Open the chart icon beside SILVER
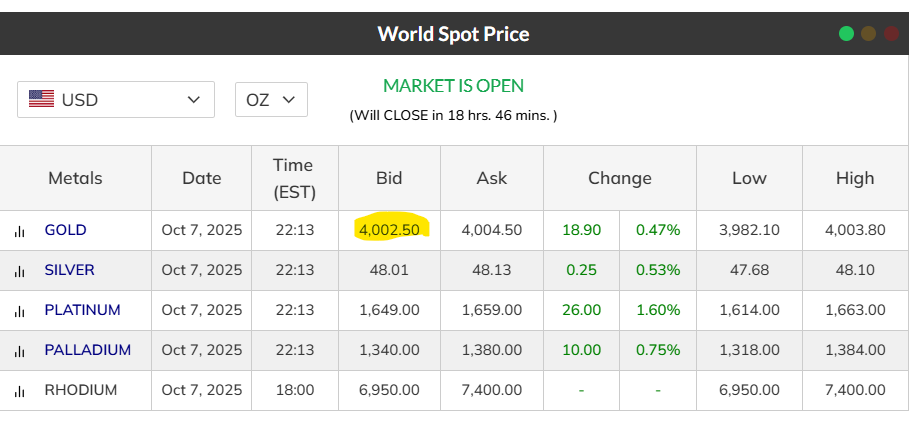The image size is (912, 425). tap(19, 271)
